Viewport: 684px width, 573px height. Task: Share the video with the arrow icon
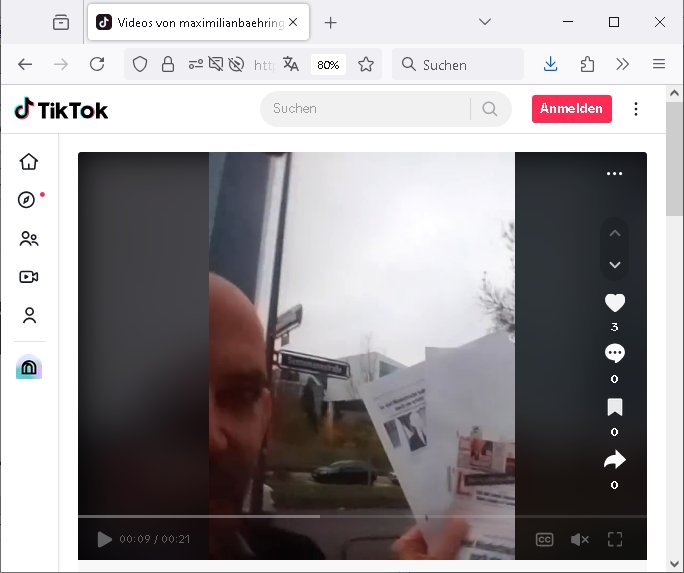click(615, 460)
